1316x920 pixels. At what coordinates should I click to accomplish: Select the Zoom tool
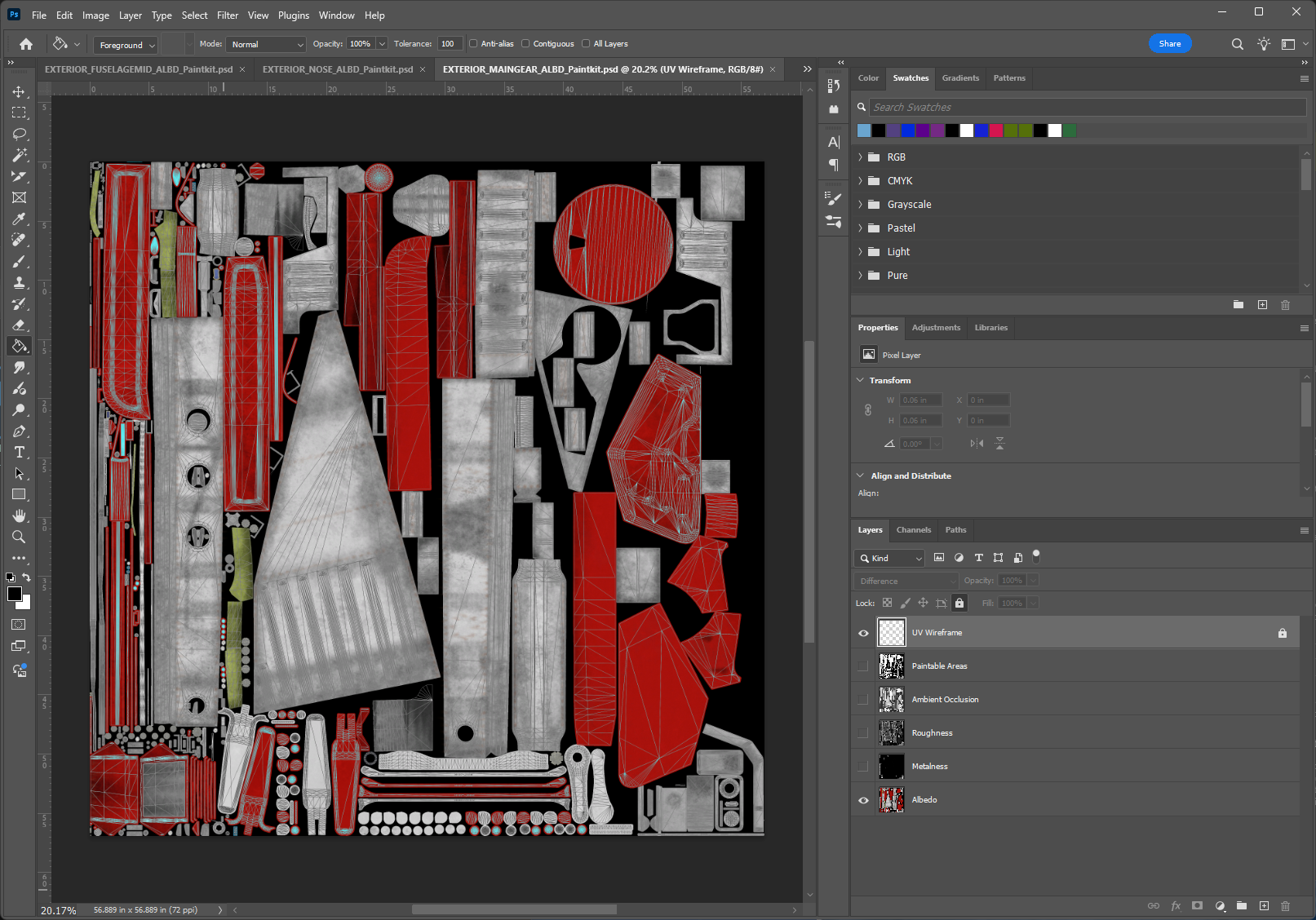pyautogui.click(x=19, y=537)
